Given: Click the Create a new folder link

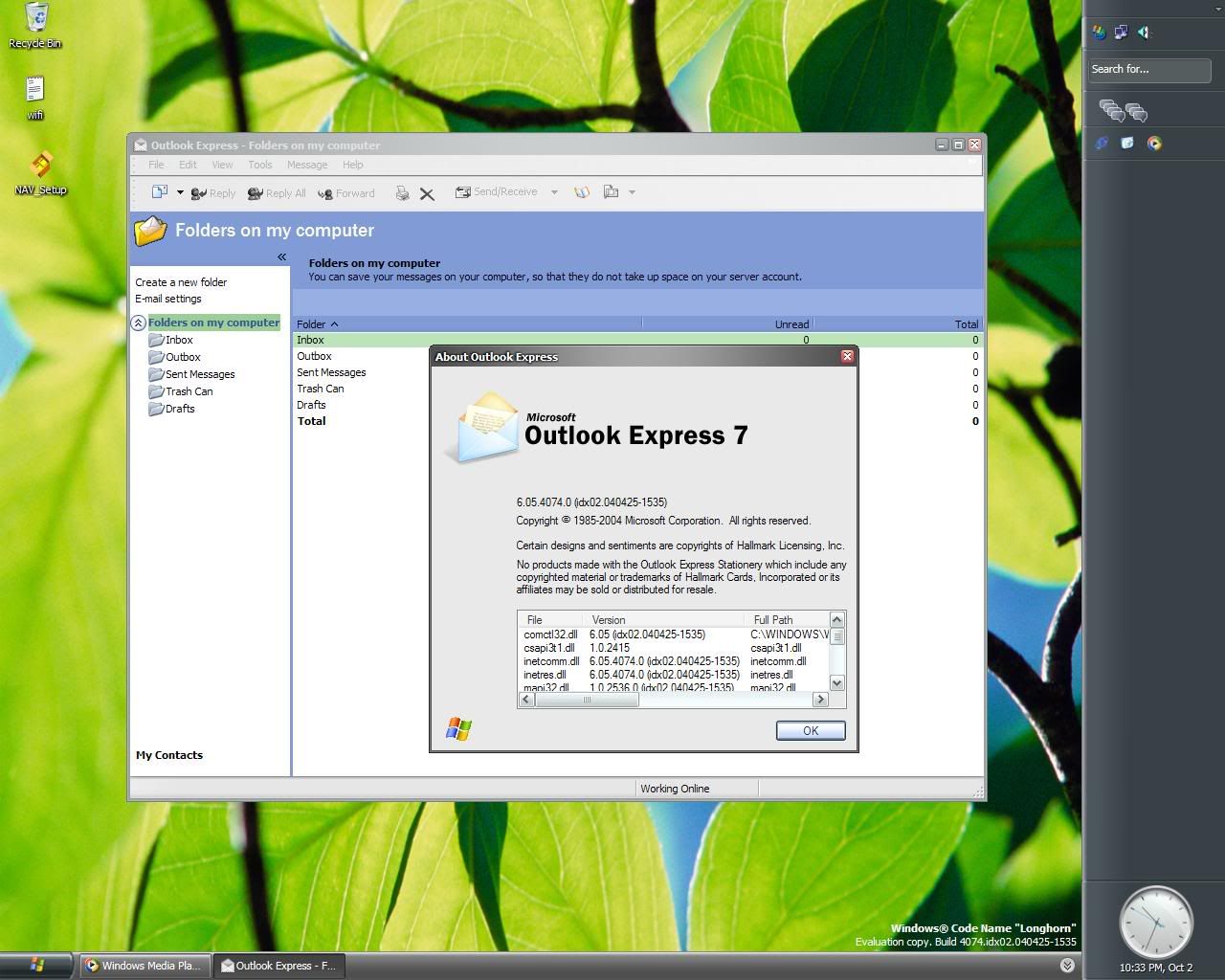Looking at the screenshot, I should [181, 282].
